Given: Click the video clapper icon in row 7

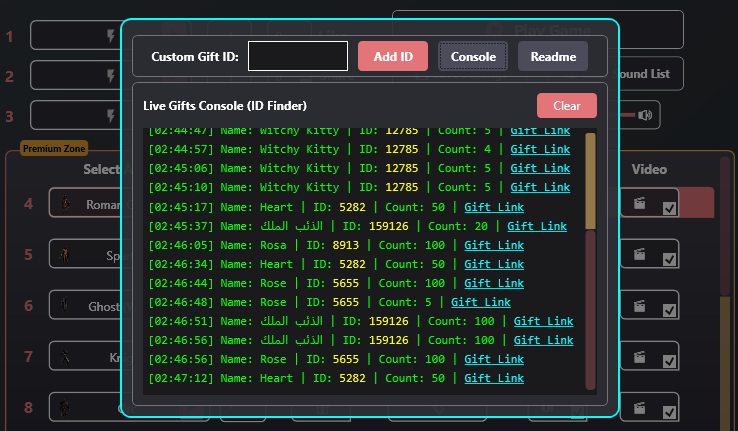Looking at the screenshot, I should pos(639,357).
